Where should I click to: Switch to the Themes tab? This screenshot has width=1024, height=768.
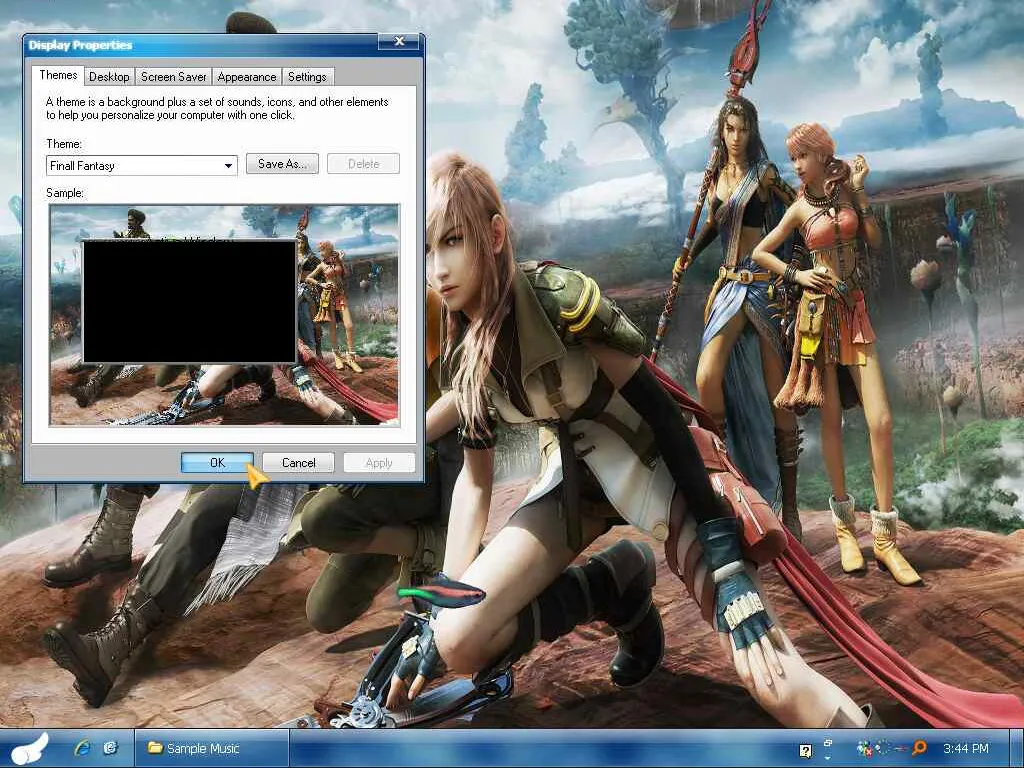(x=58, y=75)
